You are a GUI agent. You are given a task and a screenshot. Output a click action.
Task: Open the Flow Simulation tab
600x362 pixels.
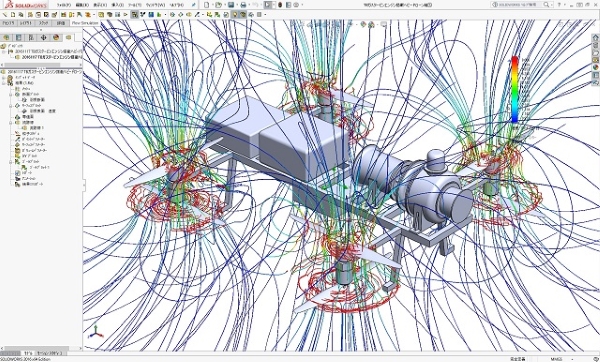85,23
